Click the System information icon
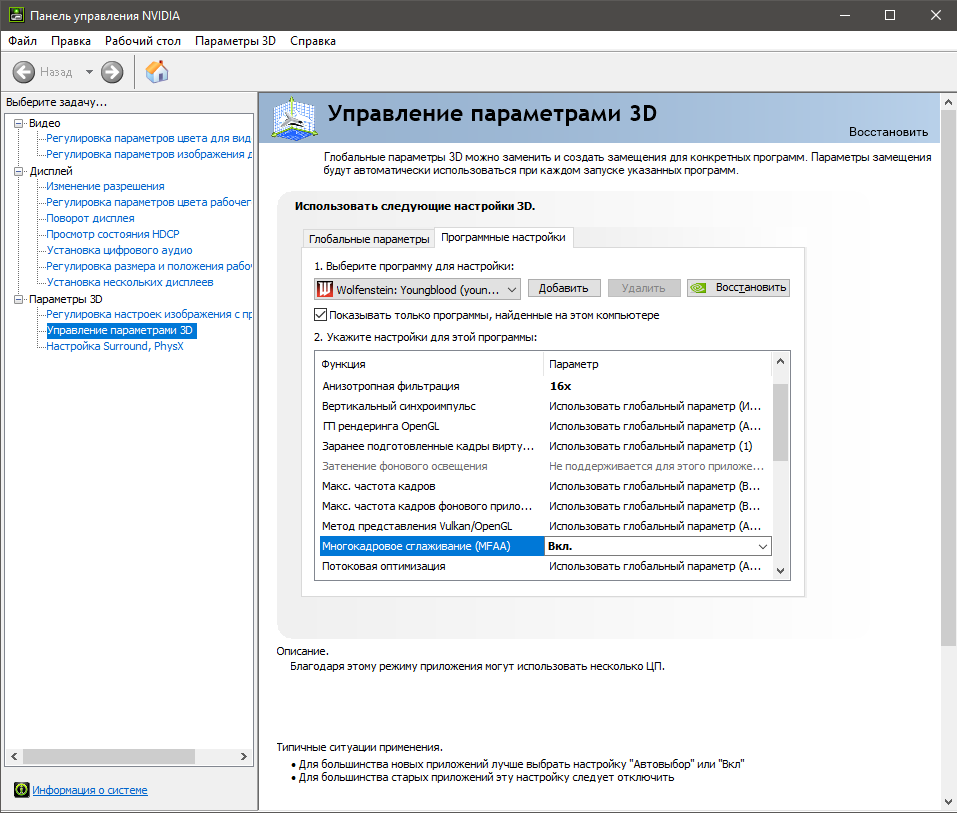This screenshot has height=813, width=957. point(21,790)
